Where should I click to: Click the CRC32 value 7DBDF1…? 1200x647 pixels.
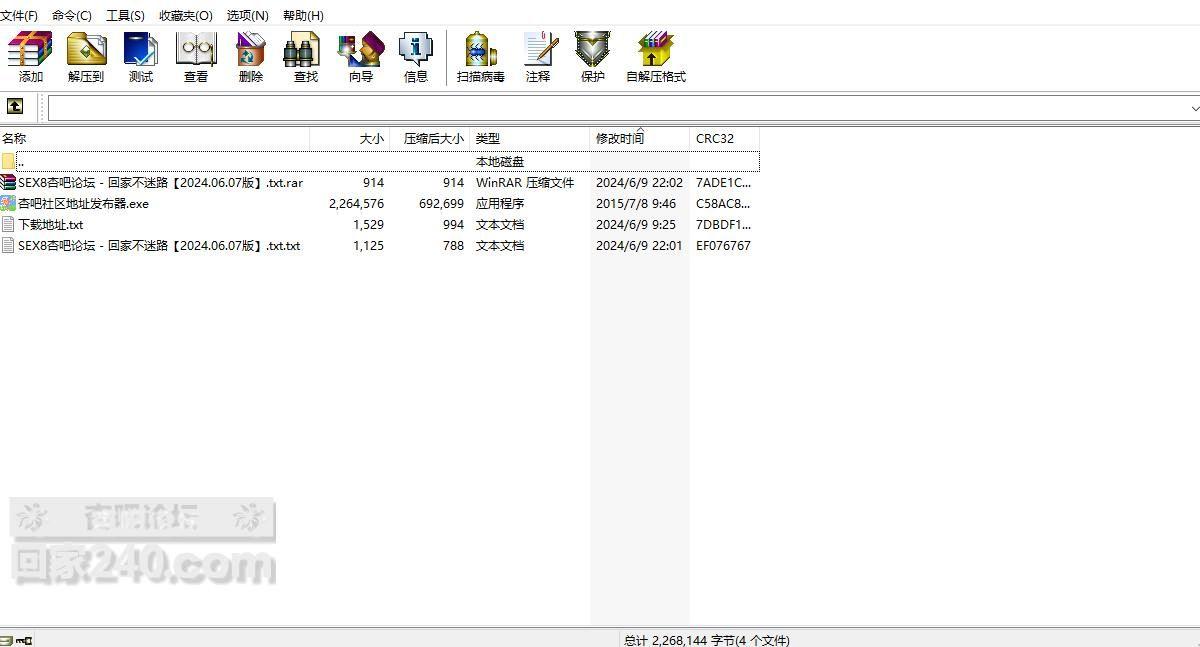[x=723, y=225]
